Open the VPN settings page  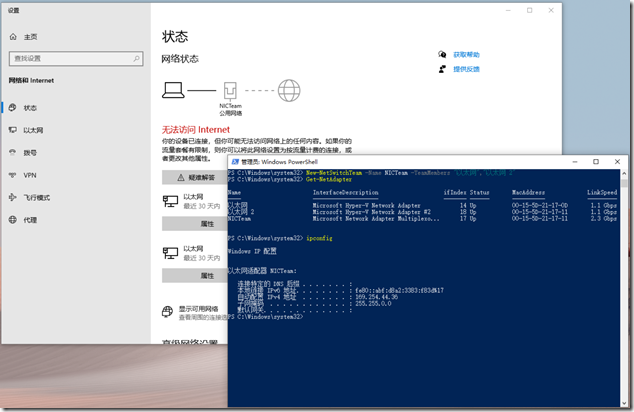click(x=30, y=175)
